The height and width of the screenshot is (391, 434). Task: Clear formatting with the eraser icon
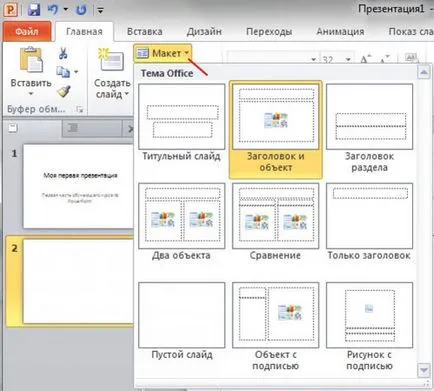412,58
